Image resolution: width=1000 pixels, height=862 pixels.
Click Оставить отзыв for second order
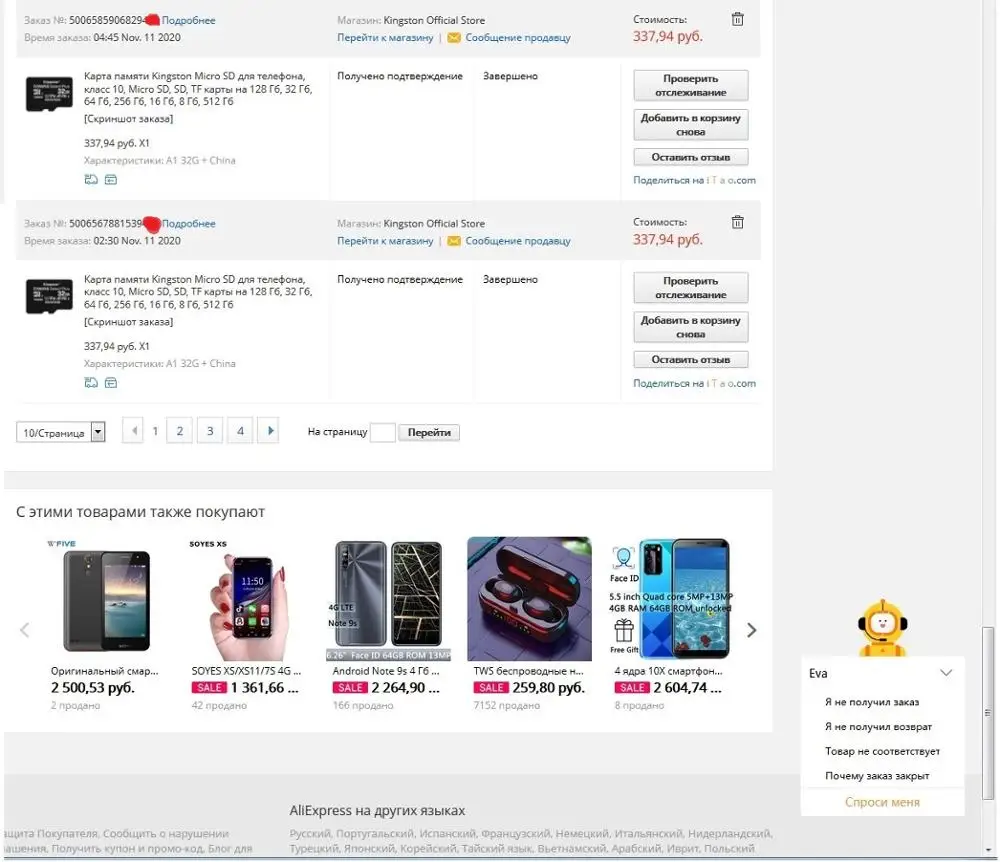(691, 360)
